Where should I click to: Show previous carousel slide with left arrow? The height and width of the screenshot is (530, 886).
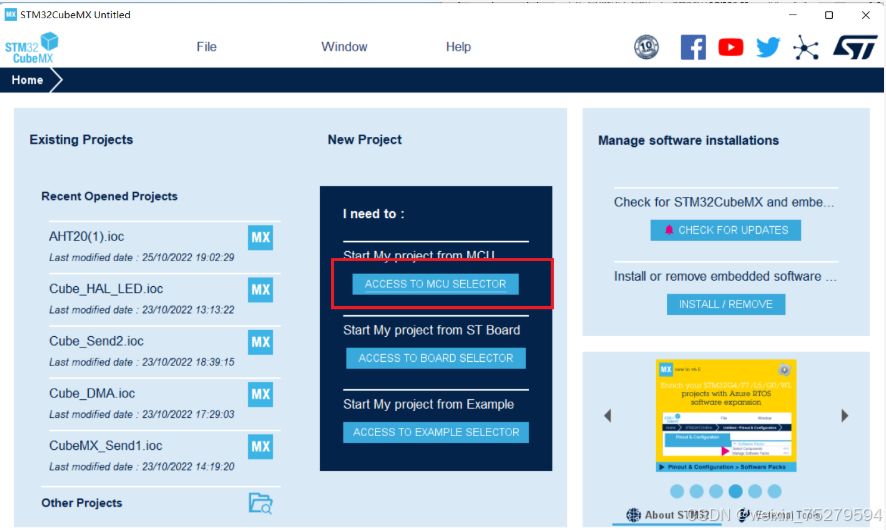[607, 416]
